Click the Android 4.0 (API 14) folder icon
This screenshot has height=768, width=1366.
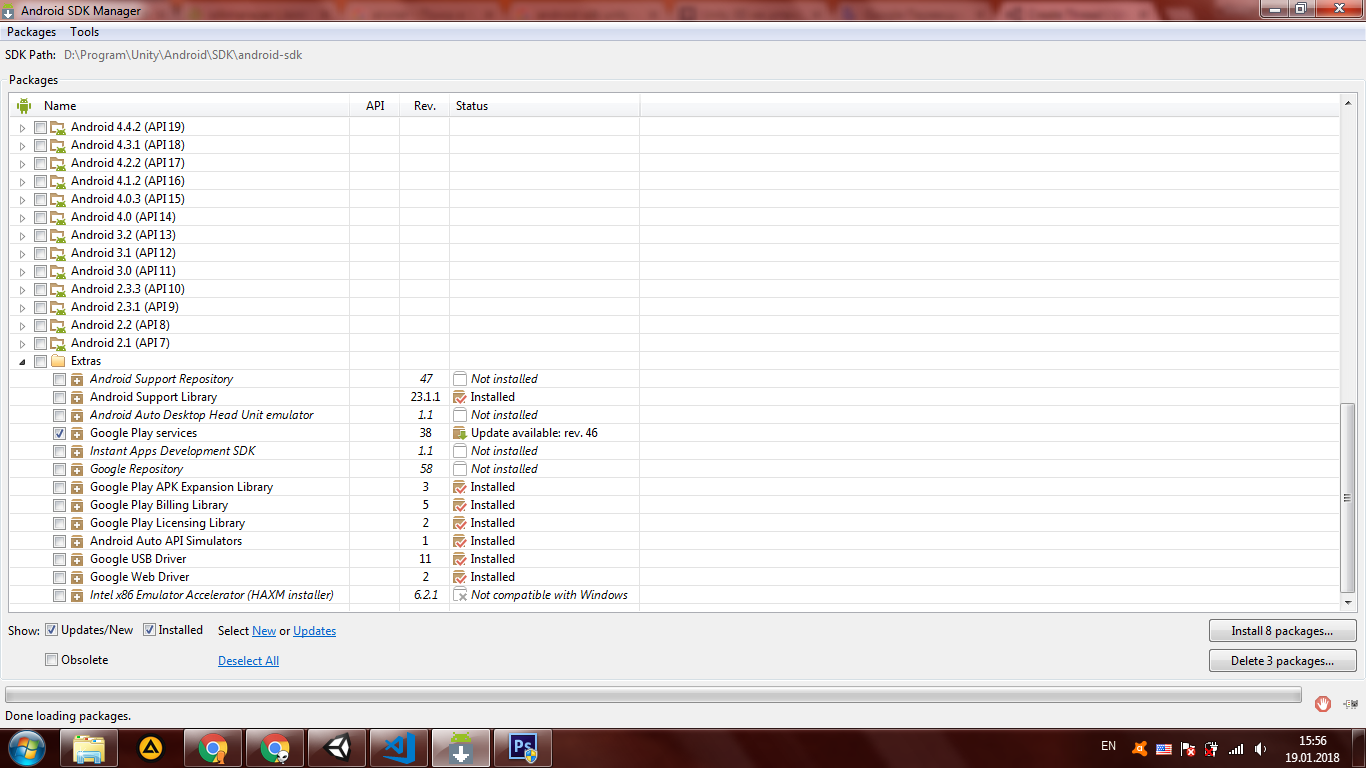(x=58, y=217)
